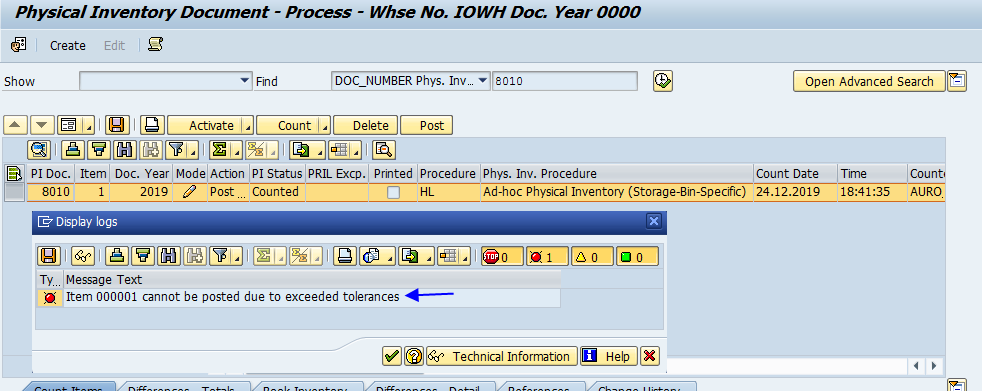Open Details magnifier icon in main grid toolbar
The width and height of the screenshot is (982, 391).
coord(39,150)
